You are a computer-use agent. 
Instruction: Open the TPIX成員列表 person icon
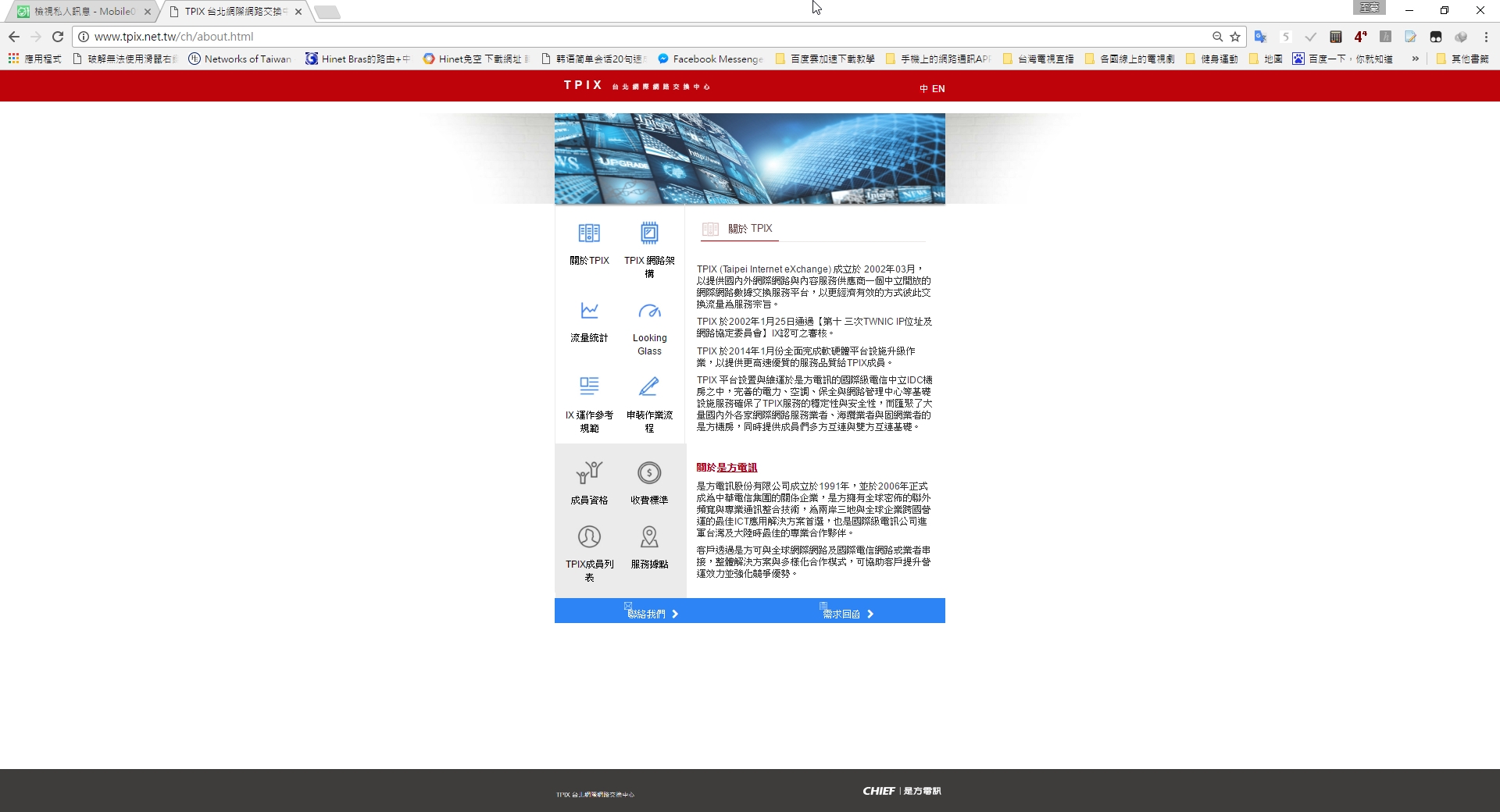pyautogui.click(x=589, y=536)
